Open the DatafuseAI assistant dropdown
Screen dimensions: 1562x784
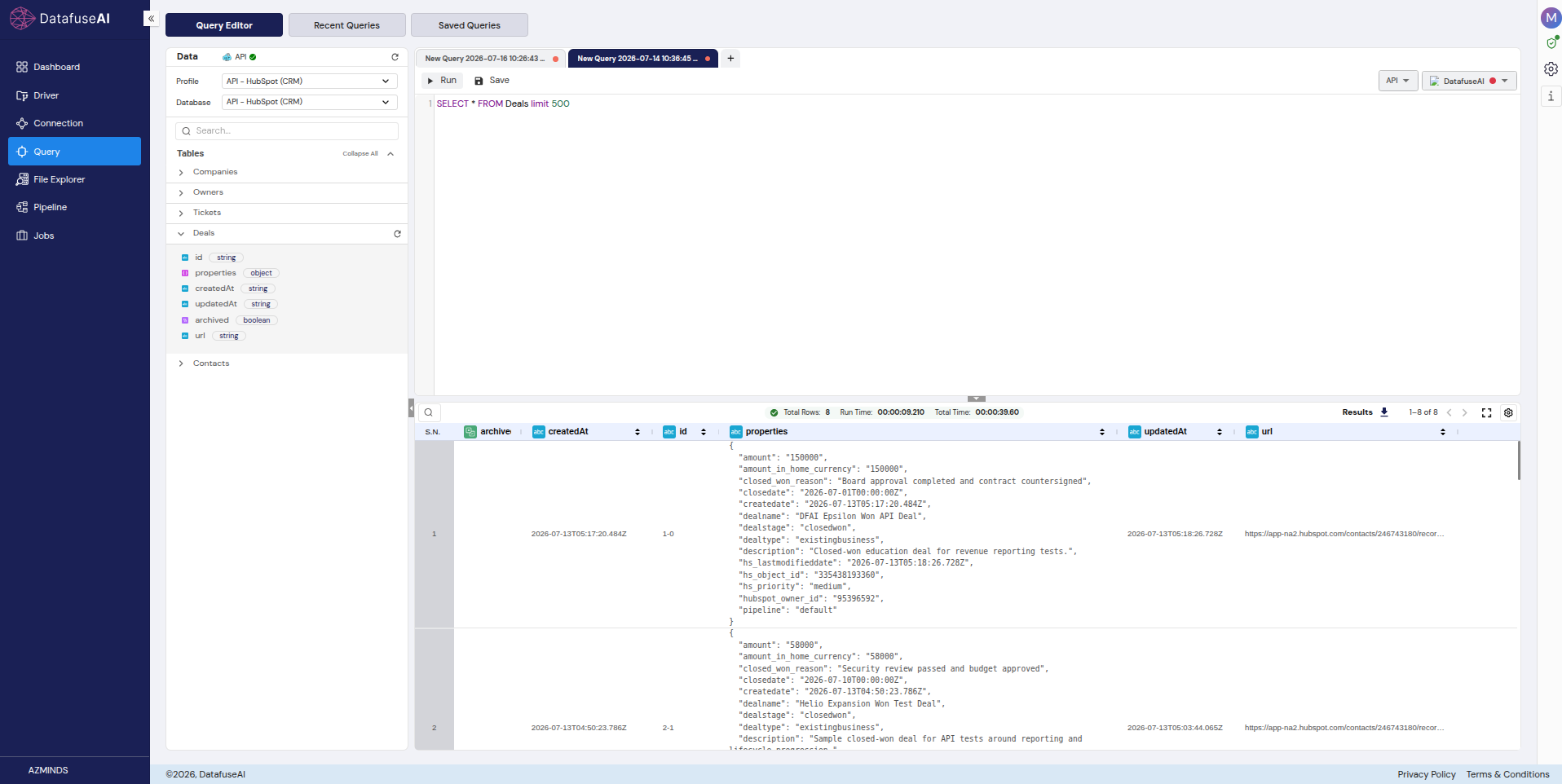1469,81
